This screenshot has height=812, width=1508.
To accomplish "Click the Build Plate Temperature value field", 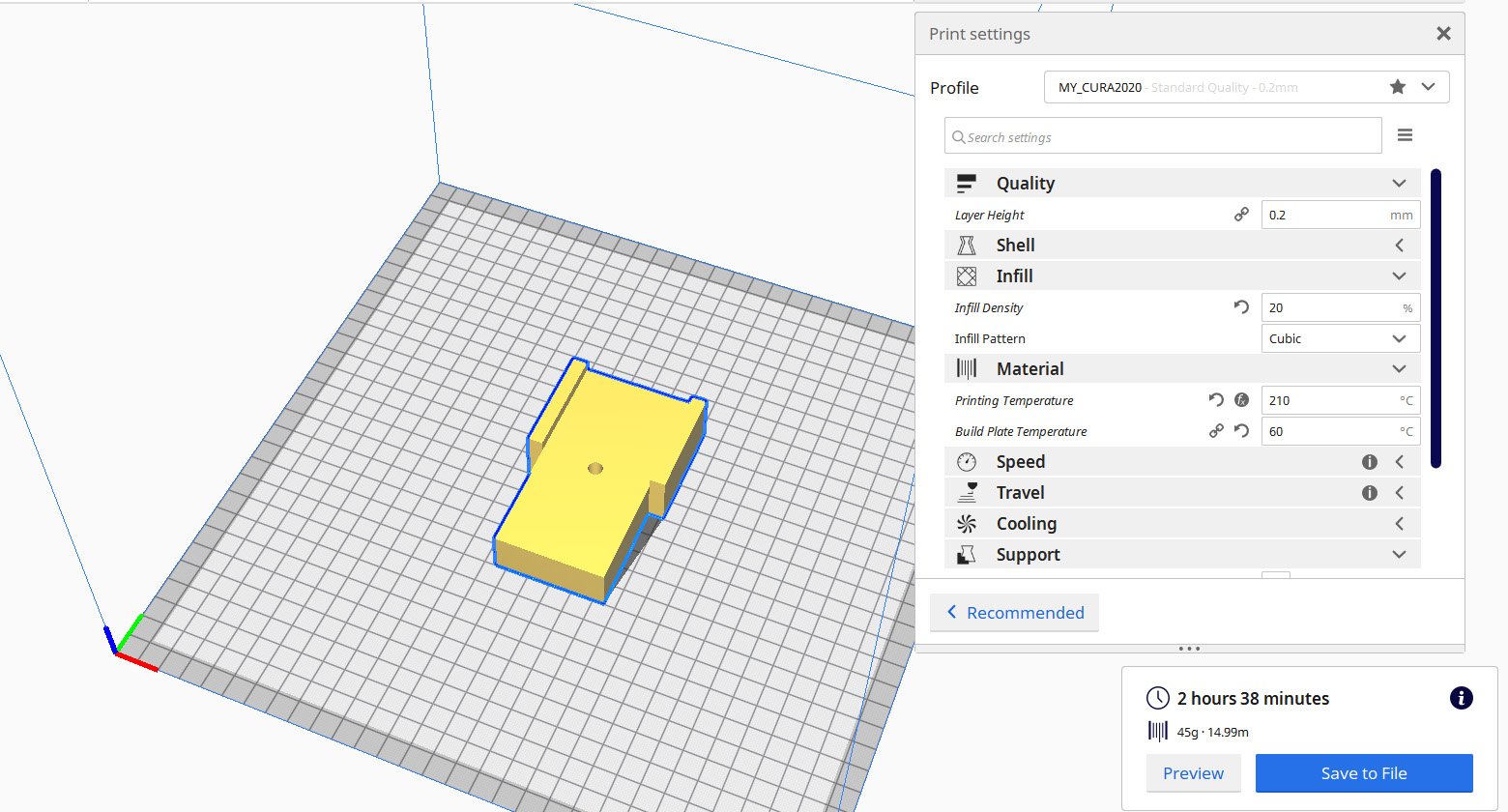I will [x=1341, y=431].
